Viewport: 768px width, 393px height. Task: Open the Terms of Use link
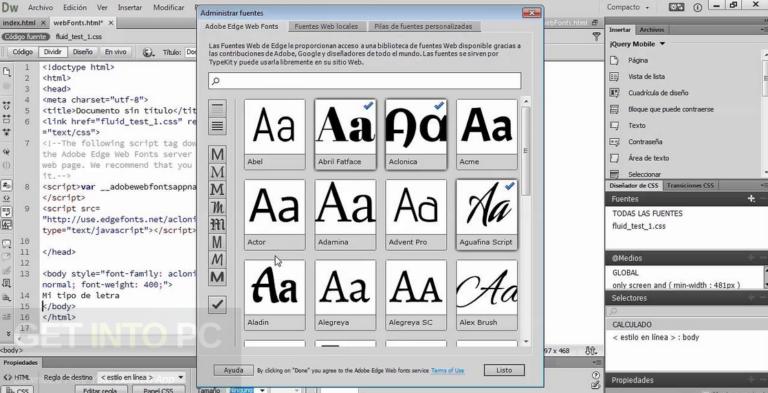448,371
